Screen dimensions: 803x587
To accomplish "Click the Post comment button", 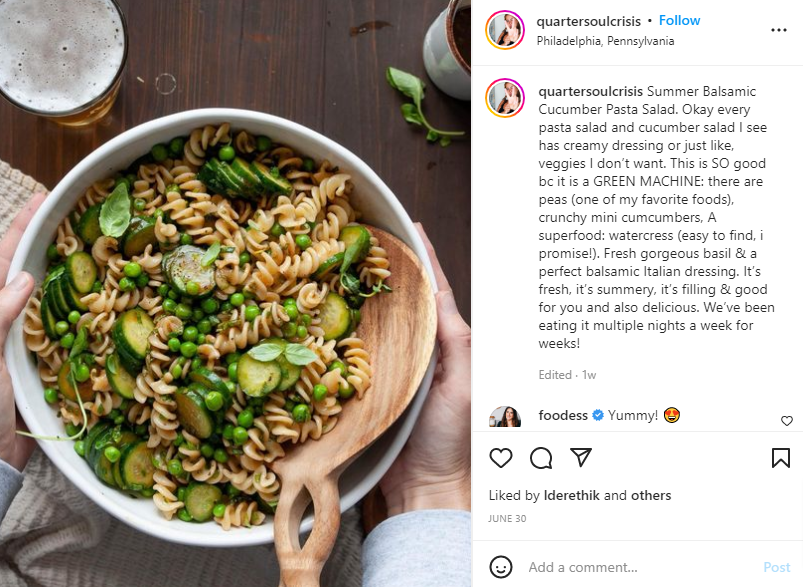I will [776, 567].
